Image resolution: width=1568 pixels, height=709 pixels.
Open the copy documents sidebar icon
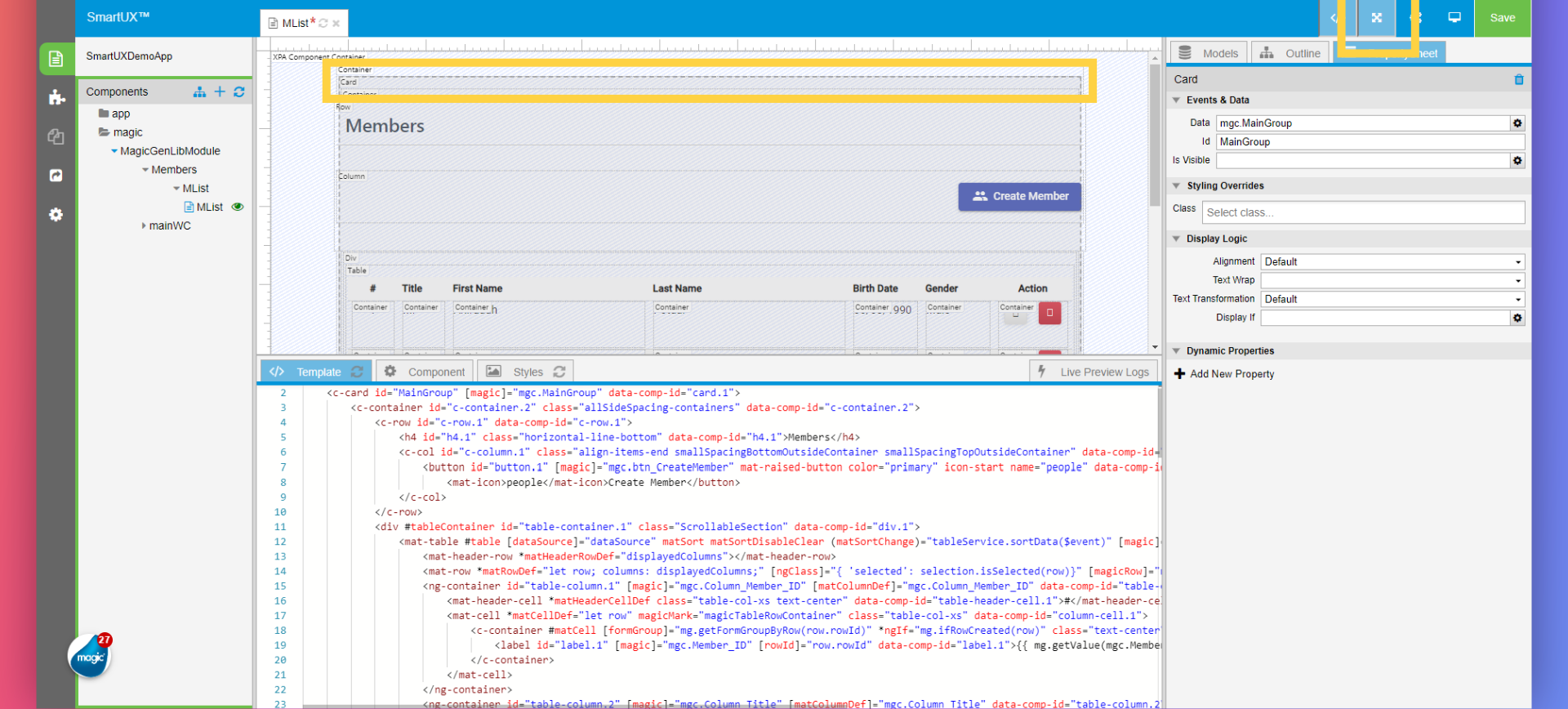pos(56,136)
